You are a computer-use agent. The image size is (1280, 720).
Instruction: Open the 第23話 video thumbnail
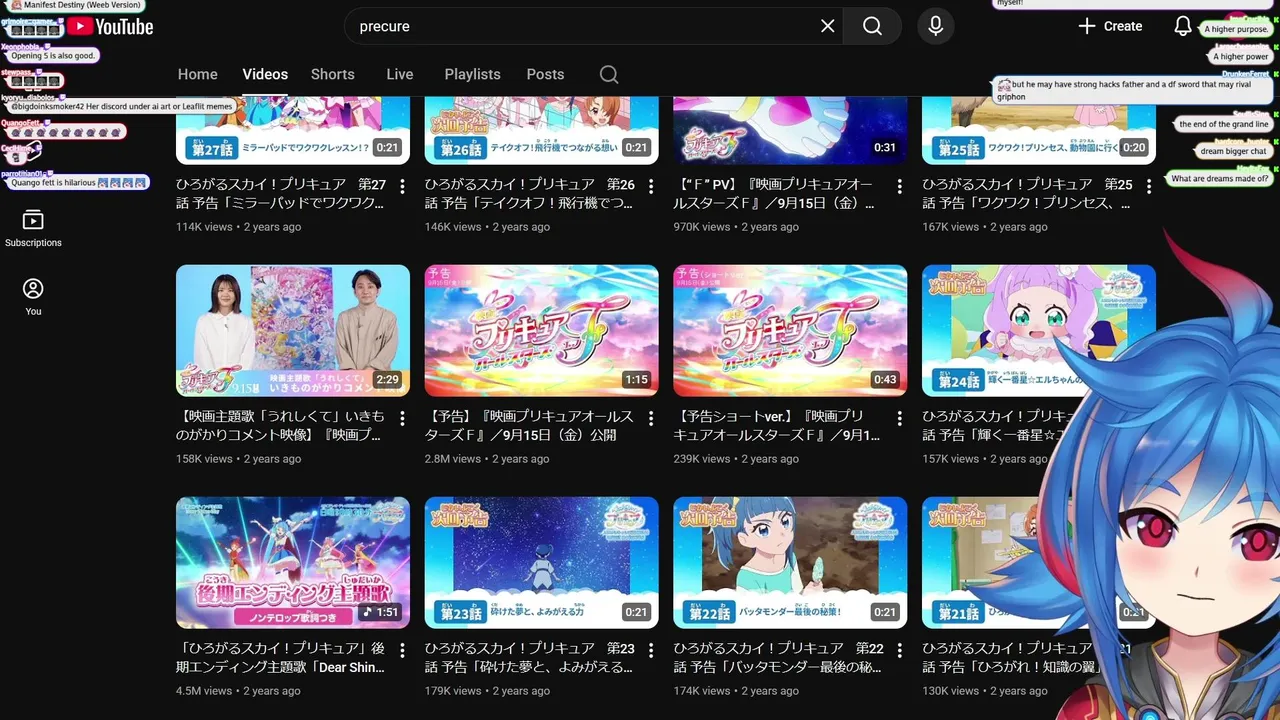542,563
